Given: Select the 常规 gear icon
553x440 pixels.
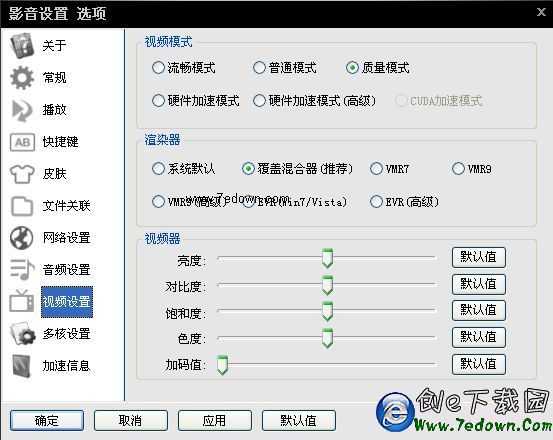Looking at the screenshot, I should click(22, 78).
